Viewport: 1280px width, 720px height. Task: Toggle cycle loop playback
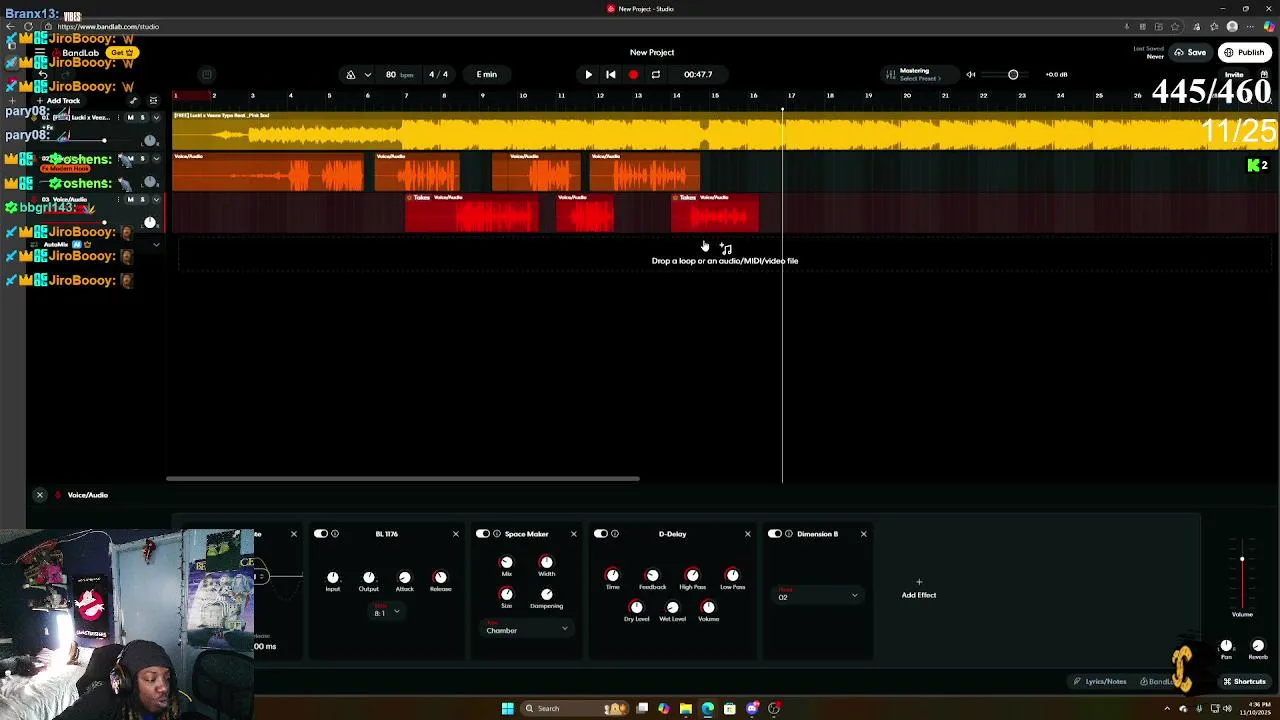[655, 74]
